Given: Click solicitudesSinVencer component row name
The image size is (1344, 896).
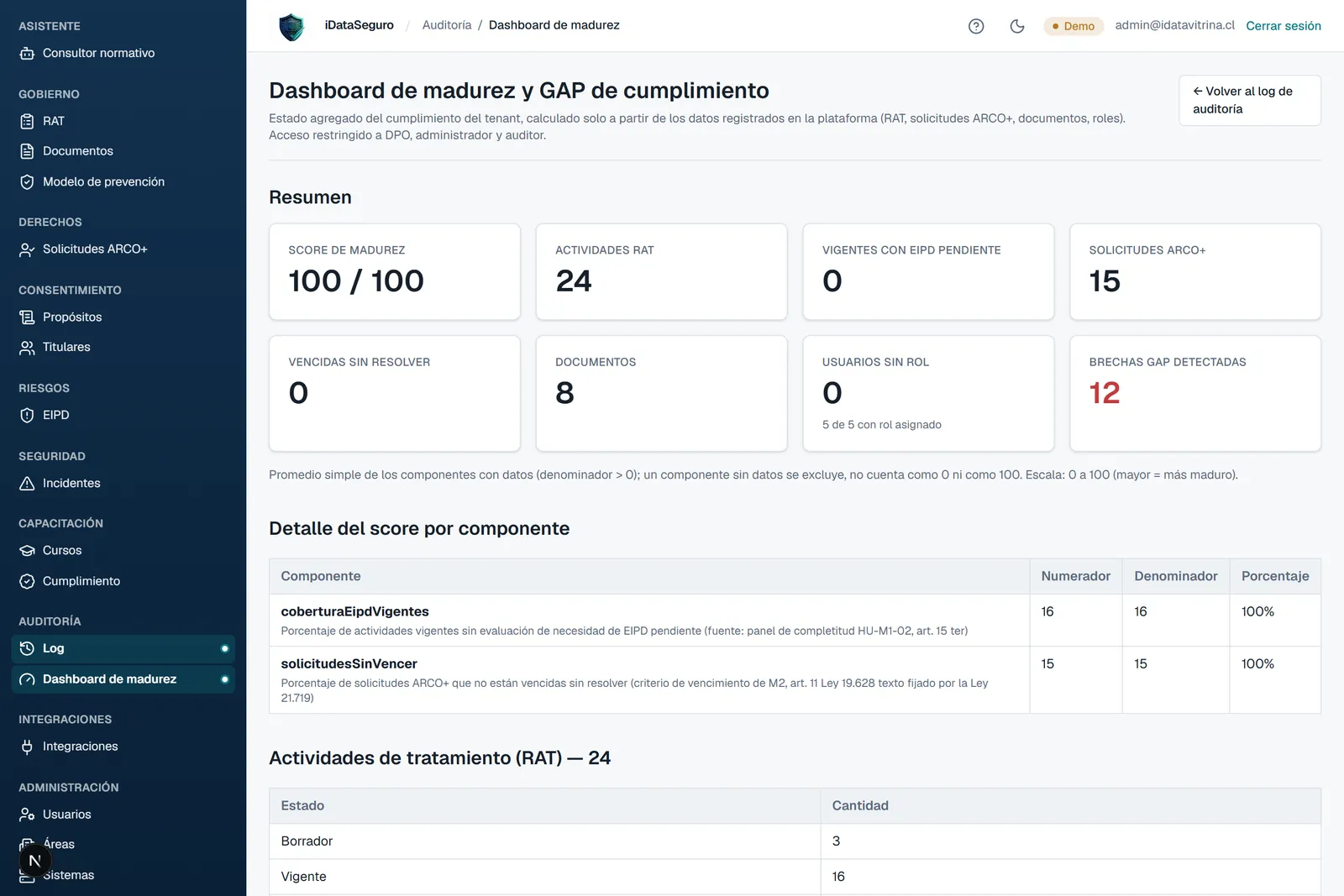Looking at the screenshot, I should pyautogui.click(x=349, y=663).
